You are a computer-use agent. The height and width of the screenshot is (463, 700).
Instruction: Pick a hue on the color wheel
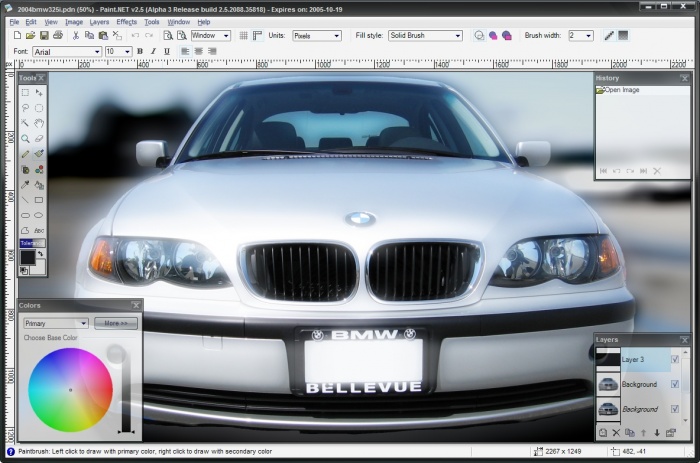point(71,390)
